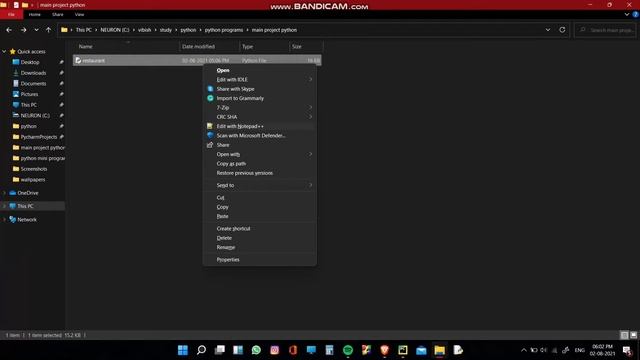Expand the OneDrive tree node
The image size is (640, 360).
tap(4, 193)
